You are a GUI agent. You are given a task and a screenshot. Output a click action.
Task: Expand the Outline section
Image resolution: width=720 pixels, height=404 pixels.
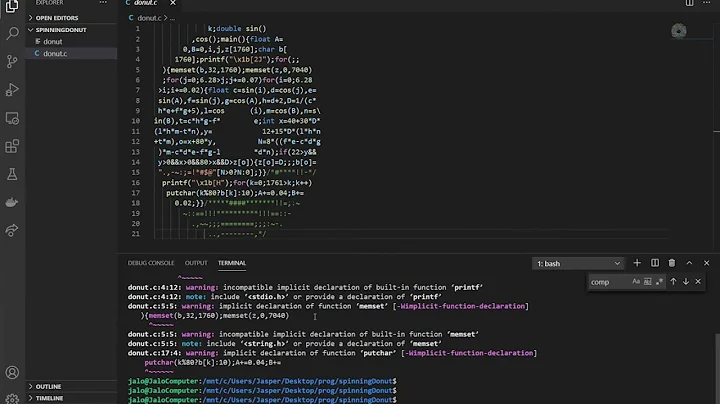click(x=71, y=387)
